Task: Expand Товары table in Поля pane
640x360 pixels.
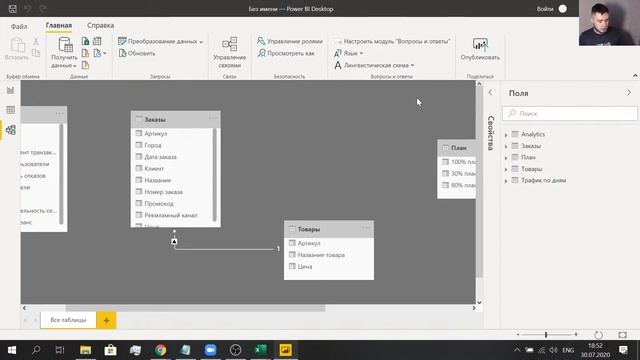Action: point(506,169)
